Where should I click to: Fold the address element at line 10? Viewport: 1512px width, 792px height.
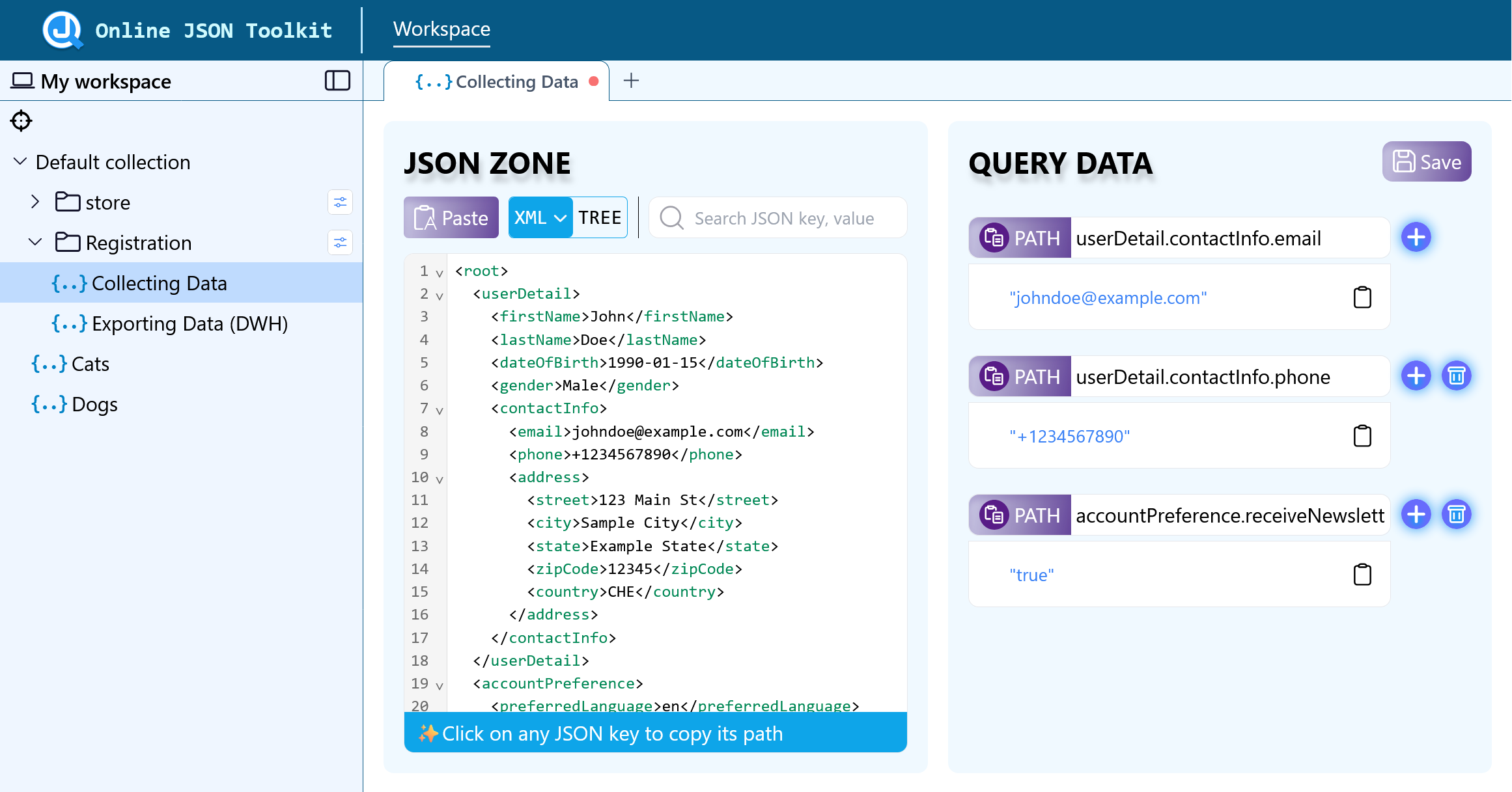click(440, 479)
